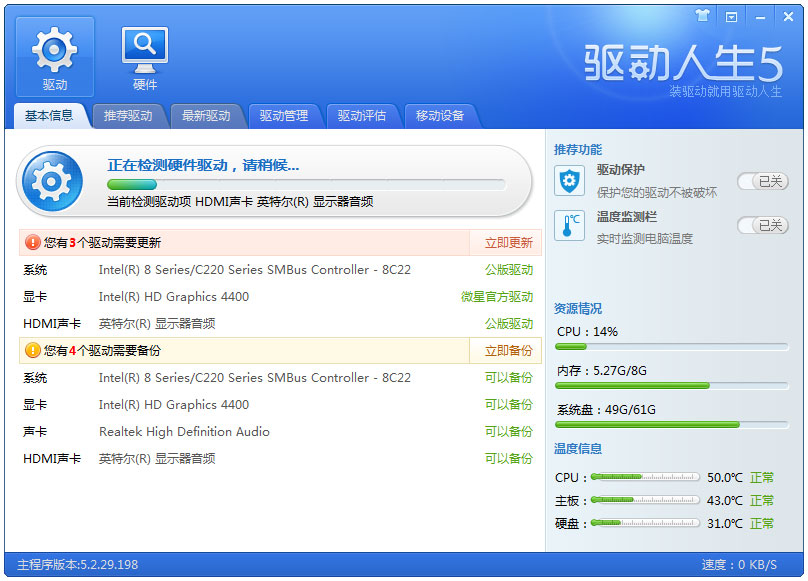Click the 温度监测栏 thermometer icon
The height and width of the screenshot is (581, 808).
click(569, 225)
